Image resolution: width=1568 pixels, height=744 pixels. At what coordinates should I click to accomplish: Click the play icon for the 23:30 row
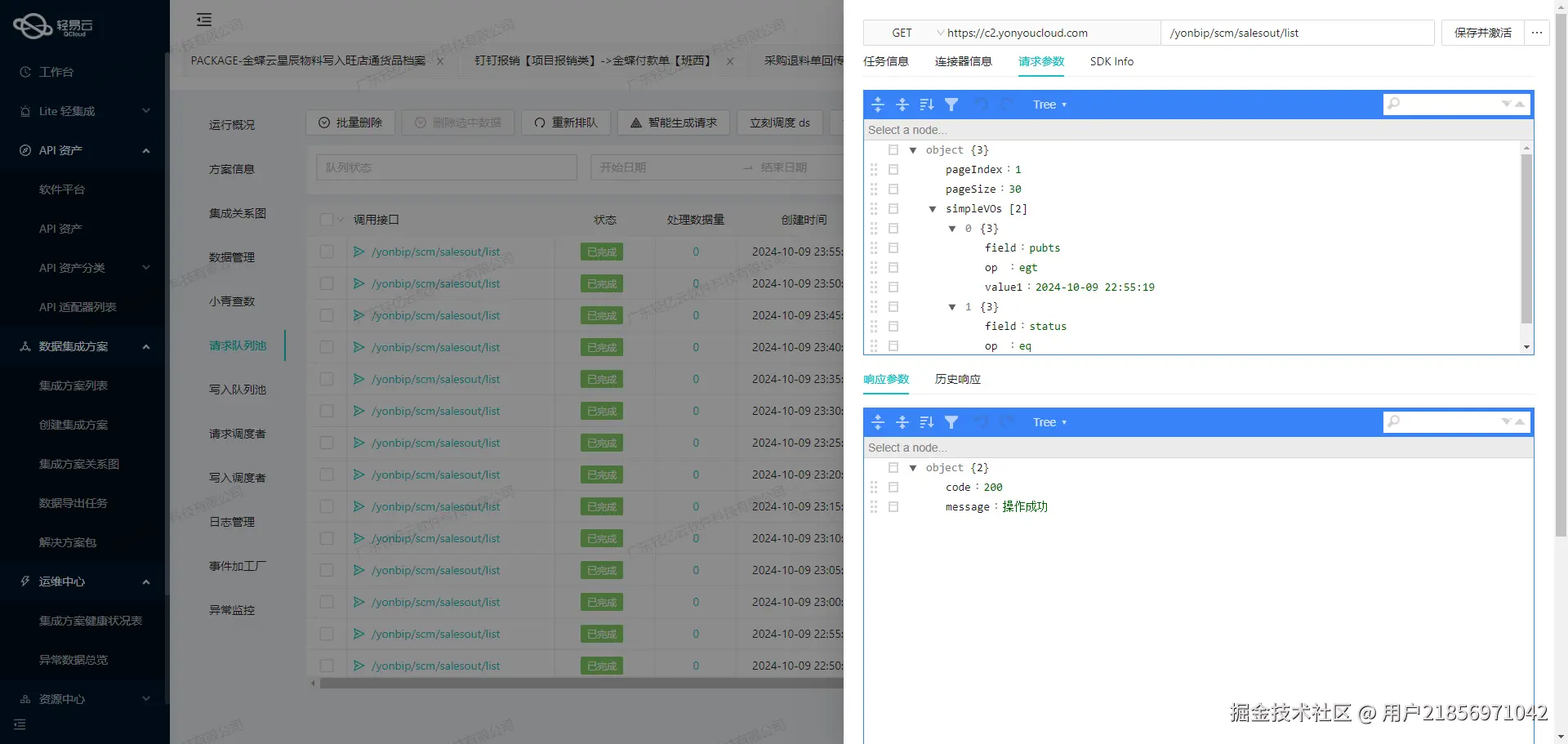coord(359,411)
